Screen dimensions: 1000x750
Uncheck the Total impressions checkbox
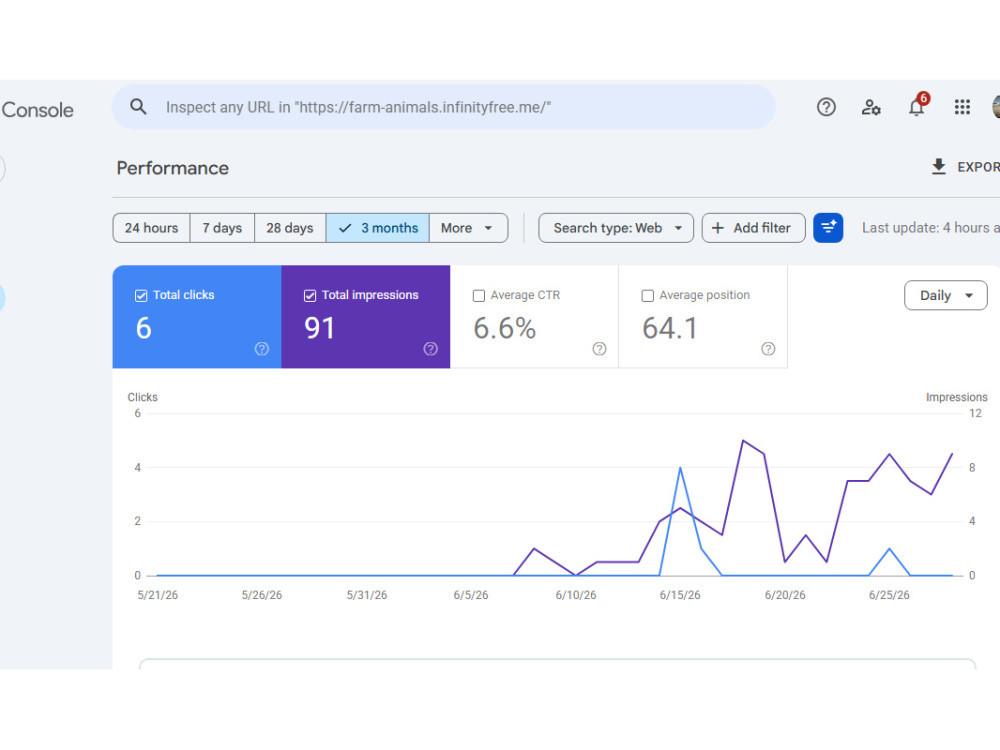[310, 295]
